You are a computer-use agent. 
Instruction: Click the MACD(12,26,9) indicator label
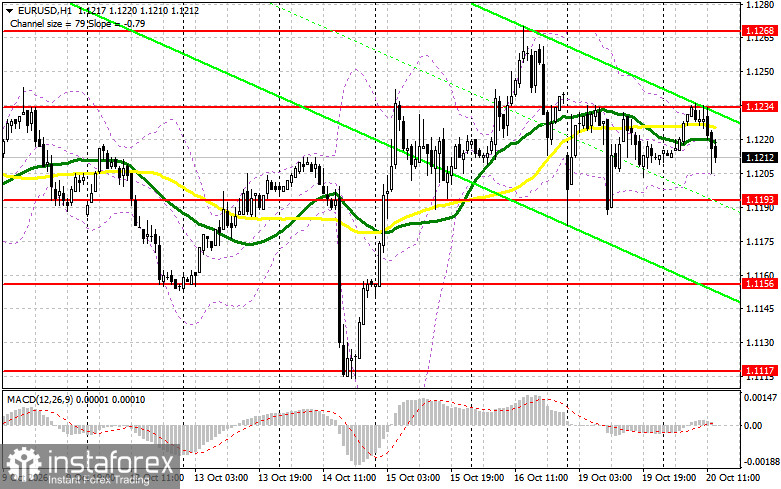40,400
